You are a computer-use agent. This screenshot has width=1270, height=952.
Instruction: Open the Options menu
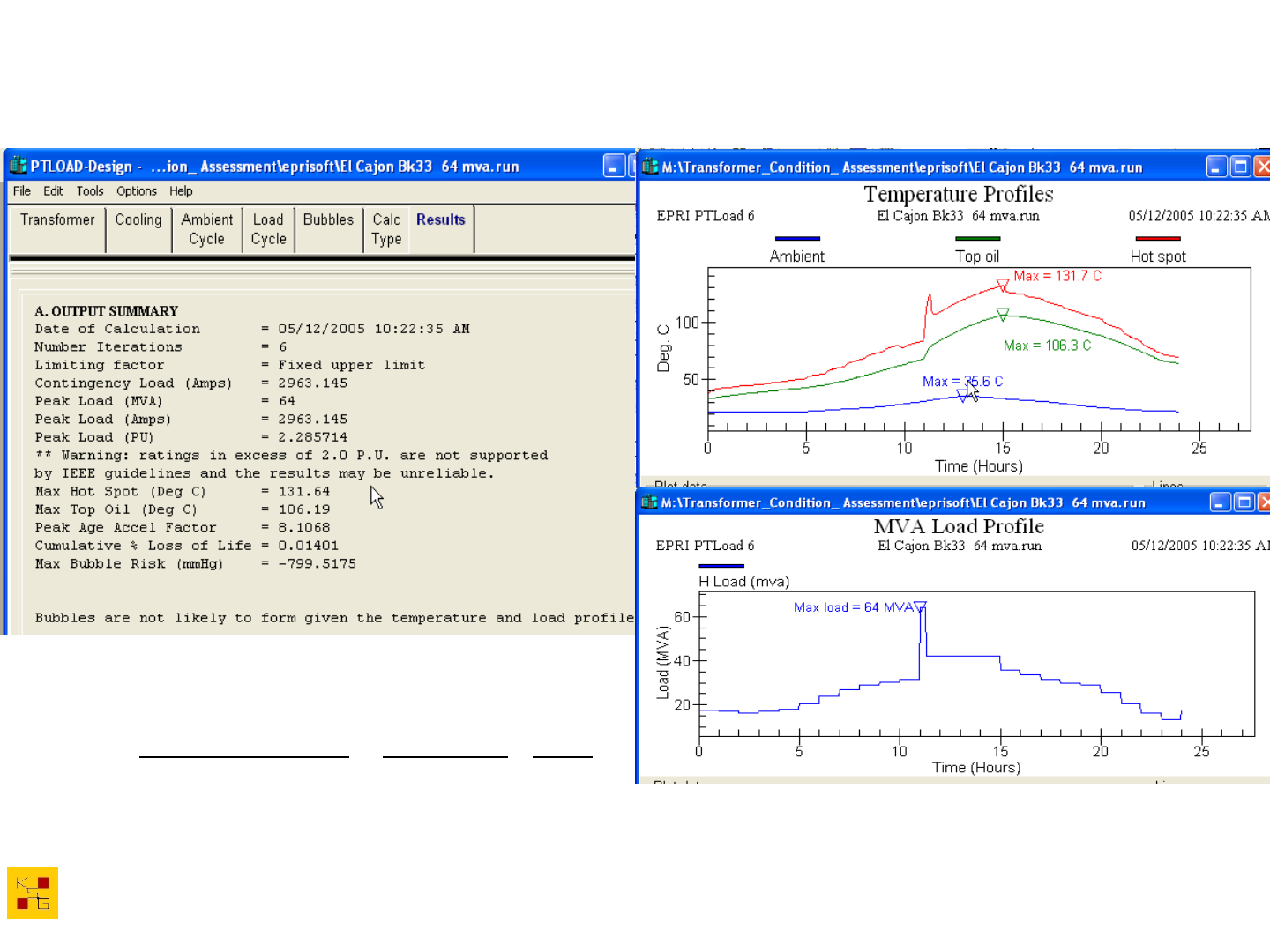point(137,191)
